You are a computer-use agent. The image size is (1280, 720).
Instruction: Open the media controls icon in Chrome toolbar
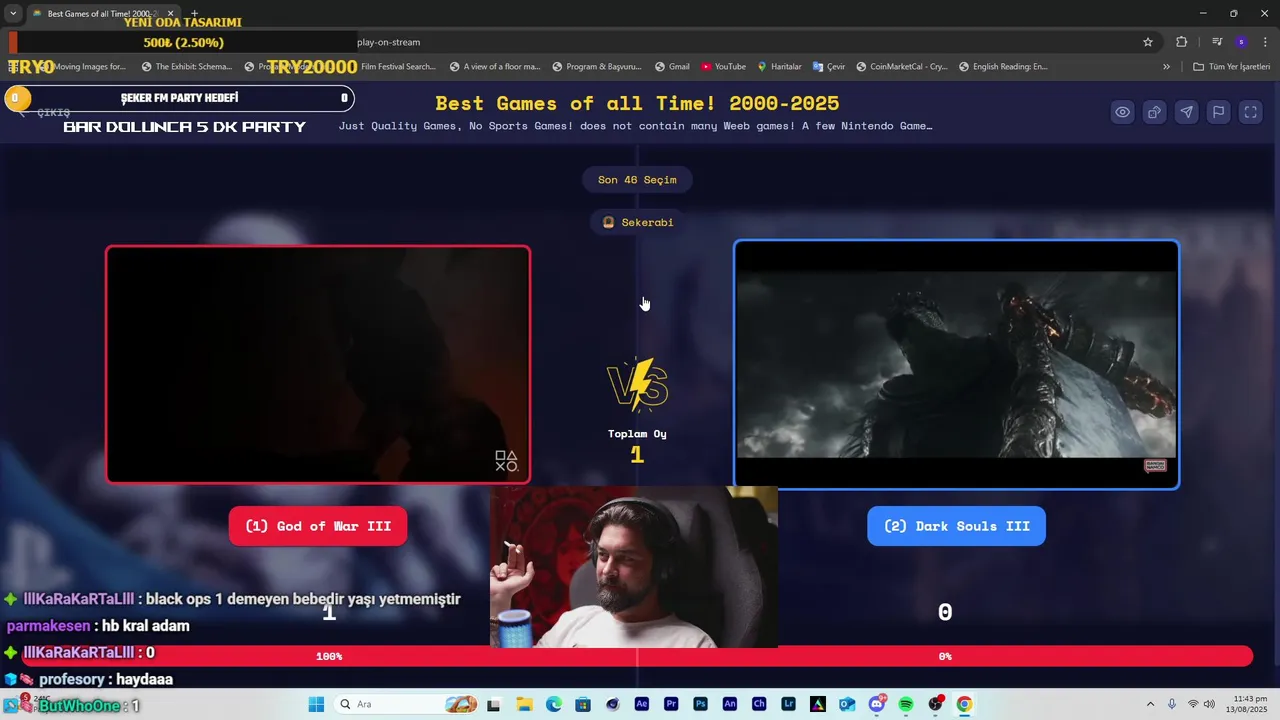click(1217, 42)
